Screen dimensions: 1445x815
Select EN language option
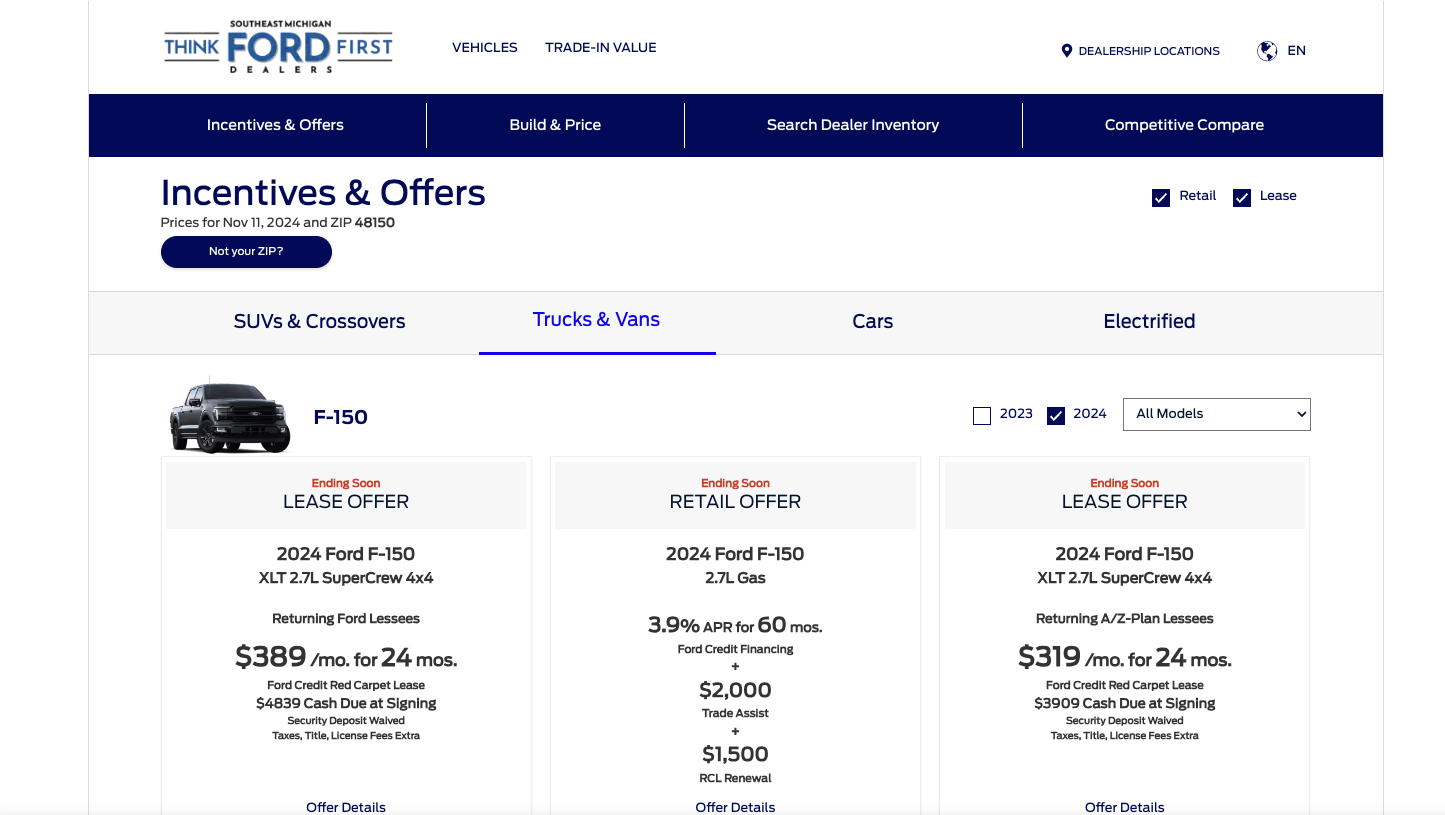(1297, 51)
